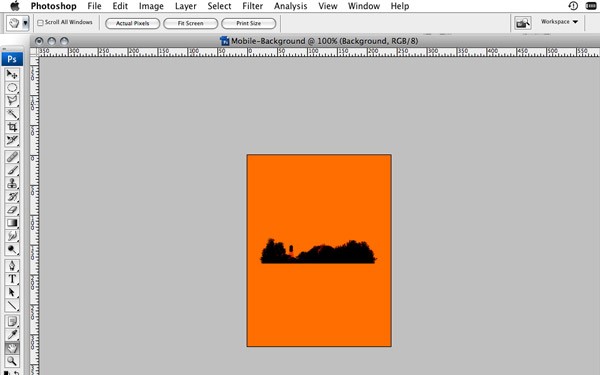Viewport: 600px width, 375px height.
Task: Choose the Path Selection tool
Action: pyautogui.click(x=12, y=292)
